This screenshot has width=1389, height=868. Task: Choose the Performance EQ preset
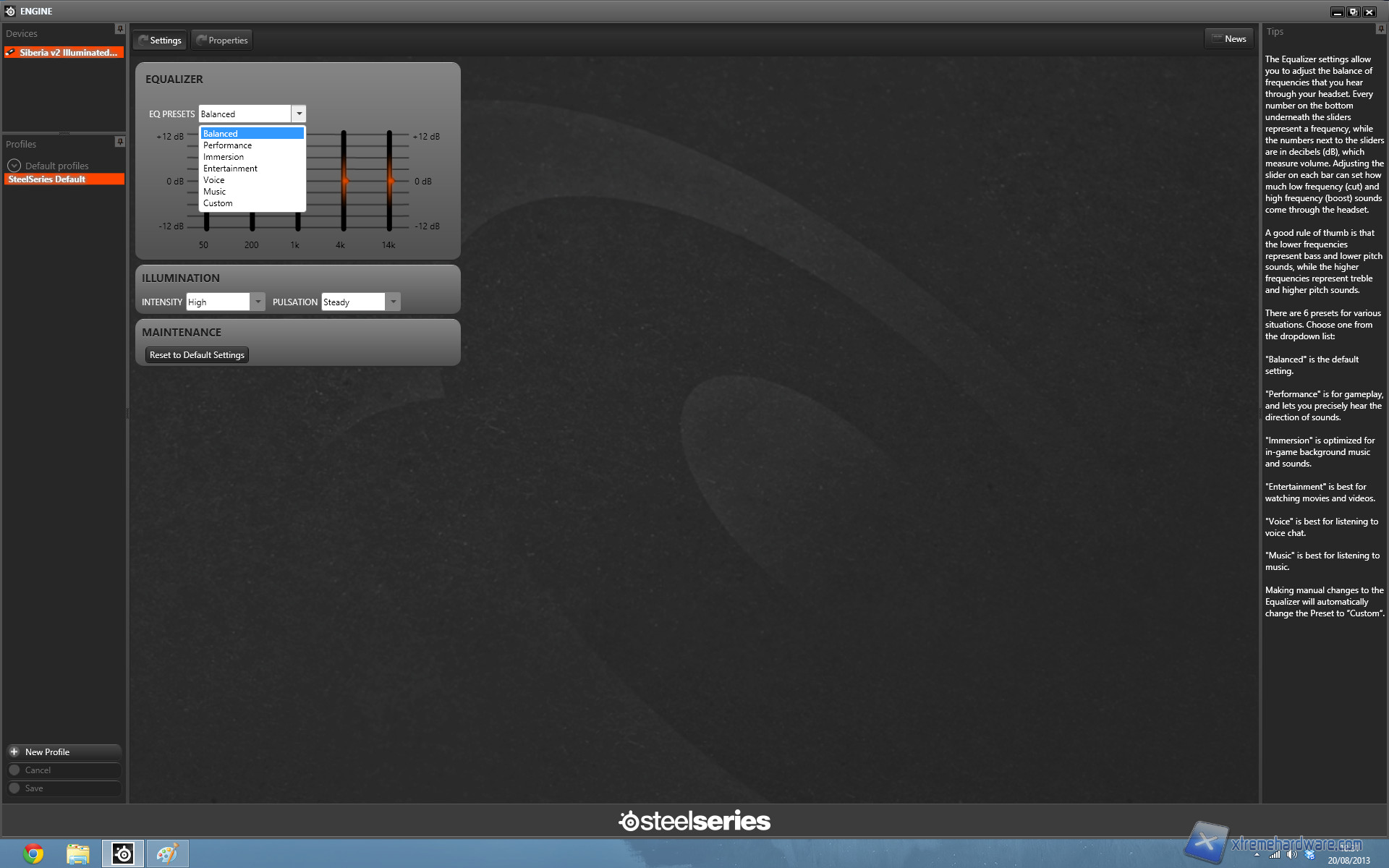(227, 145)
